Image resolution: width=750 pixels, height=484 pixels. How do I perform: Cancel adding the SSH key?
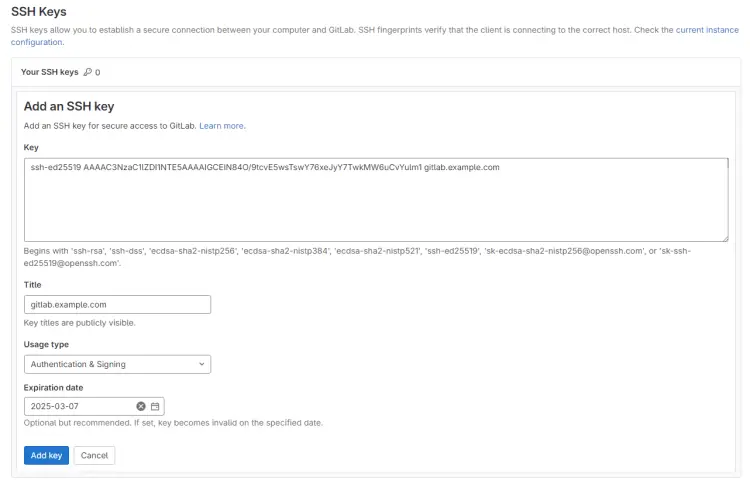[94, 455]
